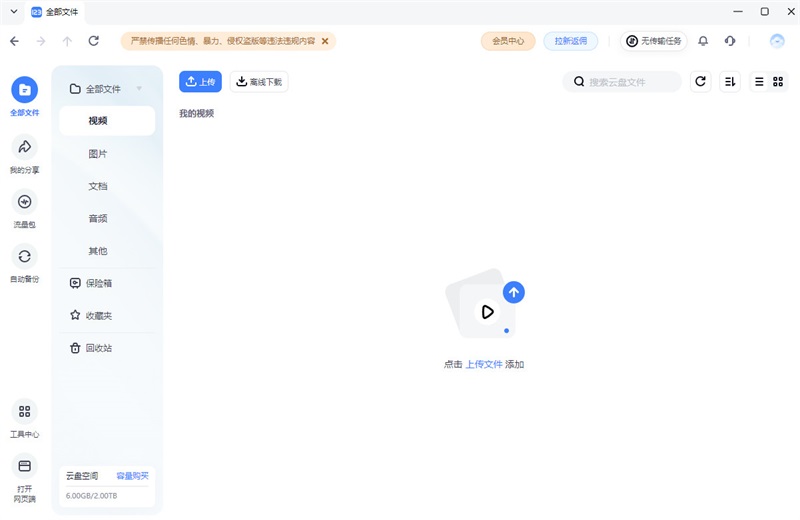The height and width of the screenshot is (520, 800).
Task: Open the user avatar profile
Action: (777, 41)
